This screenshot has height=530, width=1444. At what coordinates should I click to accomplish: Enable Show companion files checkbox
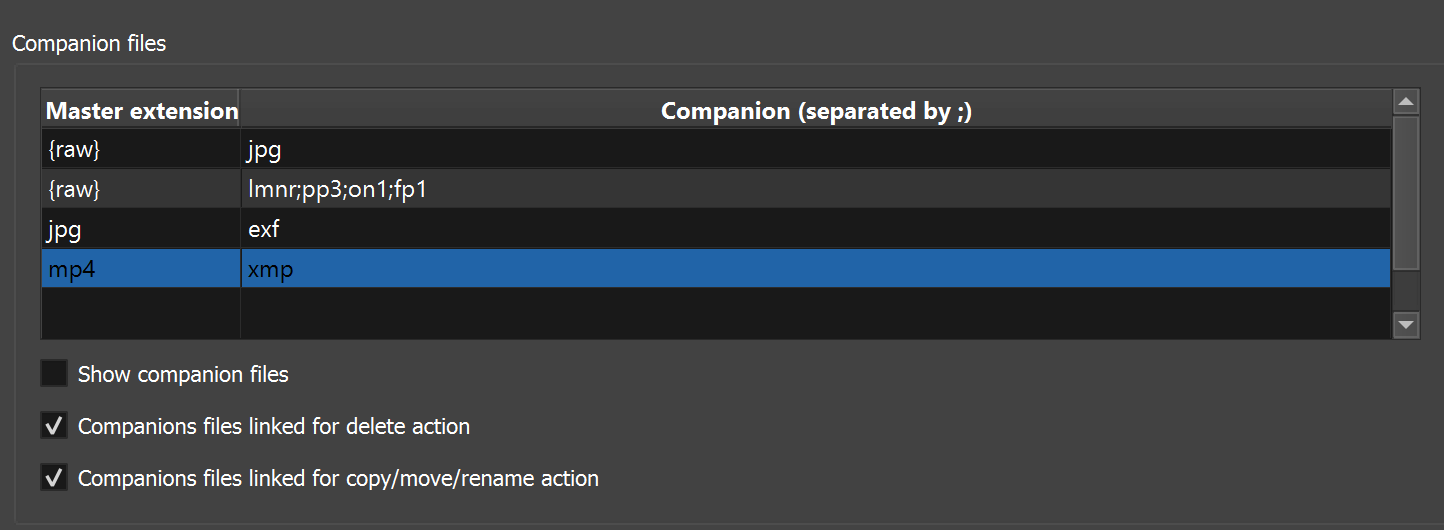click(x=53, y=374)
